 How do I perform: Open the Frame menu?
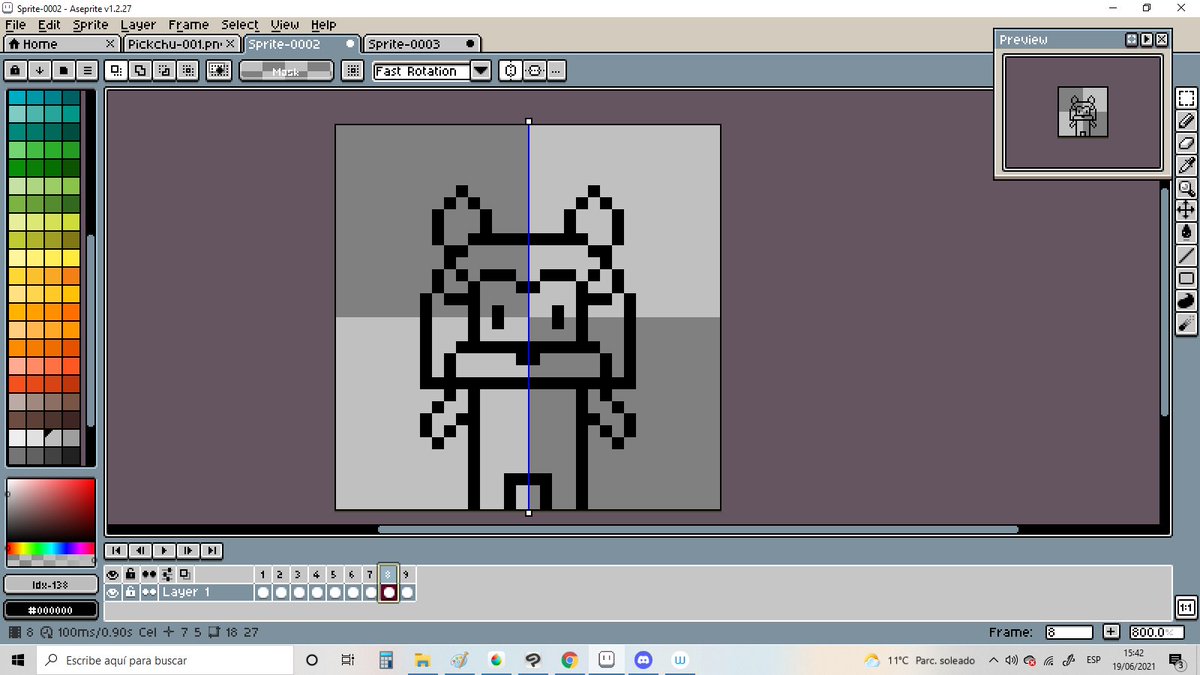pyautogui.click(x=189, y=24)
